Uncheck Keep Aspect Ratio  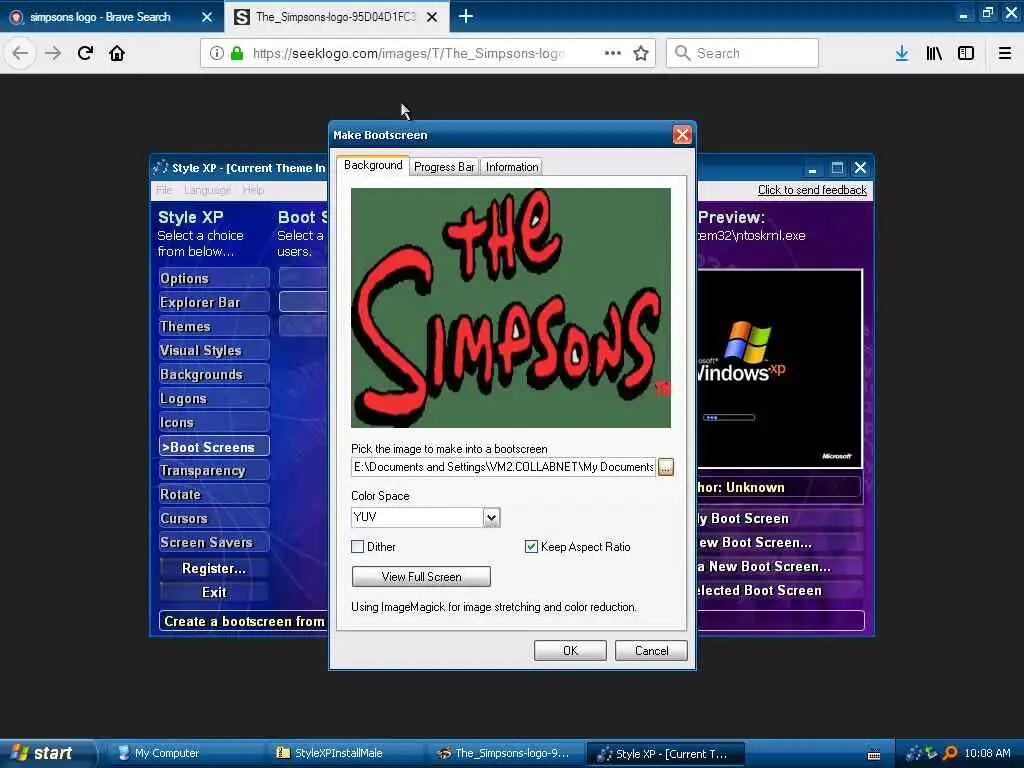[x=531, y=547]
